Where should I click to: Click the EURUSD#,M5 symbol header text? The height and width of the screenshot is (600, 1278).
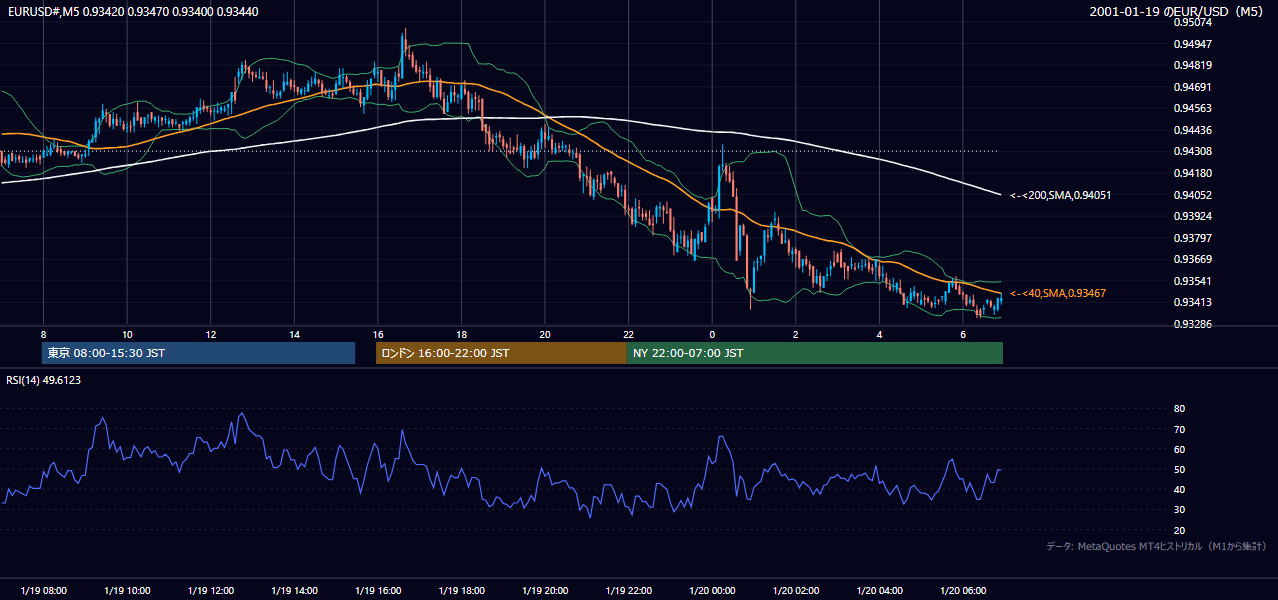coord(42,12)
